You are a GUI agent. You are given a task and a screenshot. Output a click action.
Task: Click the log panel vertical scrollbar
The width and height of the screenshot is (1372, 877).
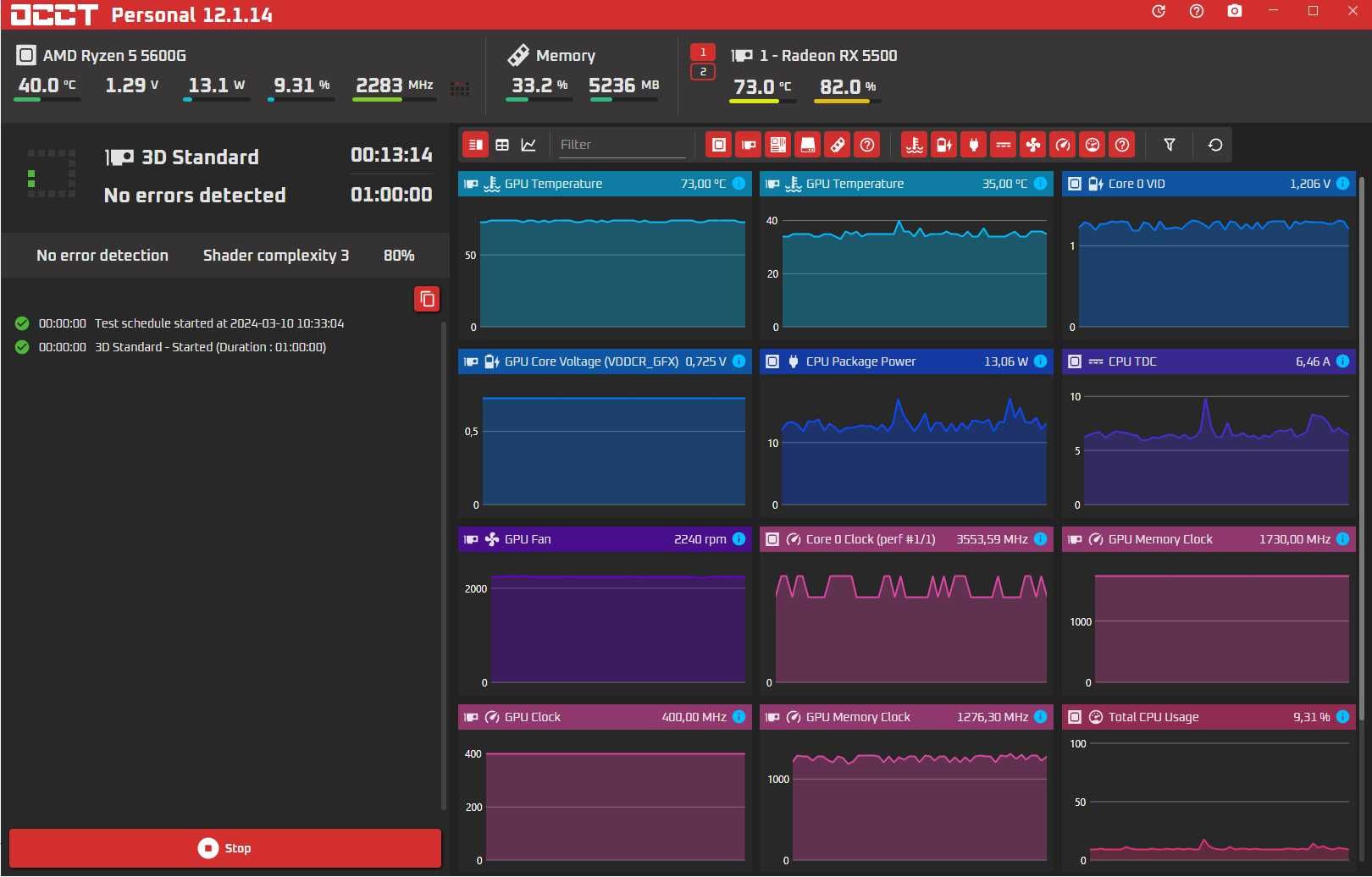[444, 565]
